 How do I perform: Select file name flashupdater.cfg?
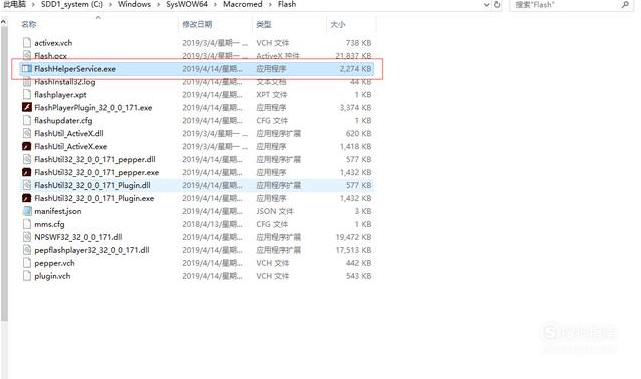[63, 121]
